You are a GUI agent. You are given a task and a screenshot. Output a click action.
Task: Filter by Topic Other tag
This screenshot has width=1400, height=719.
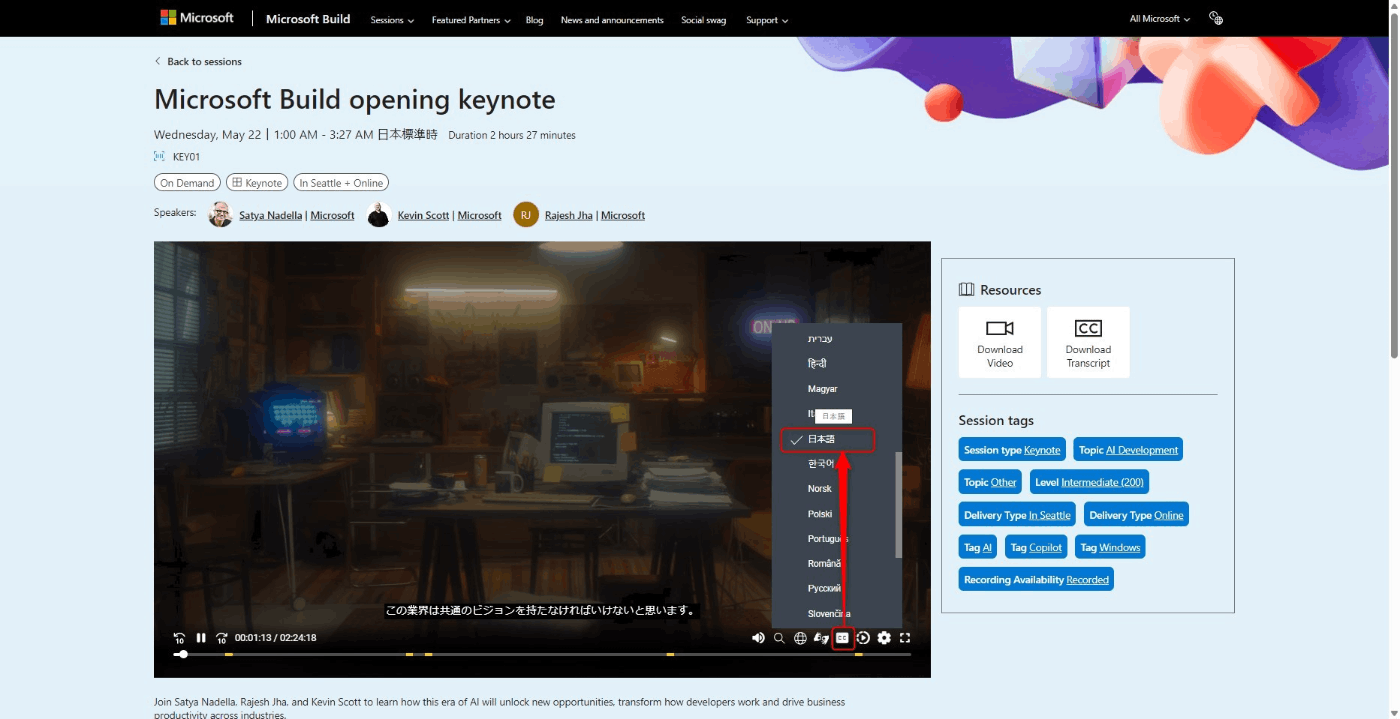click(990, 482)
